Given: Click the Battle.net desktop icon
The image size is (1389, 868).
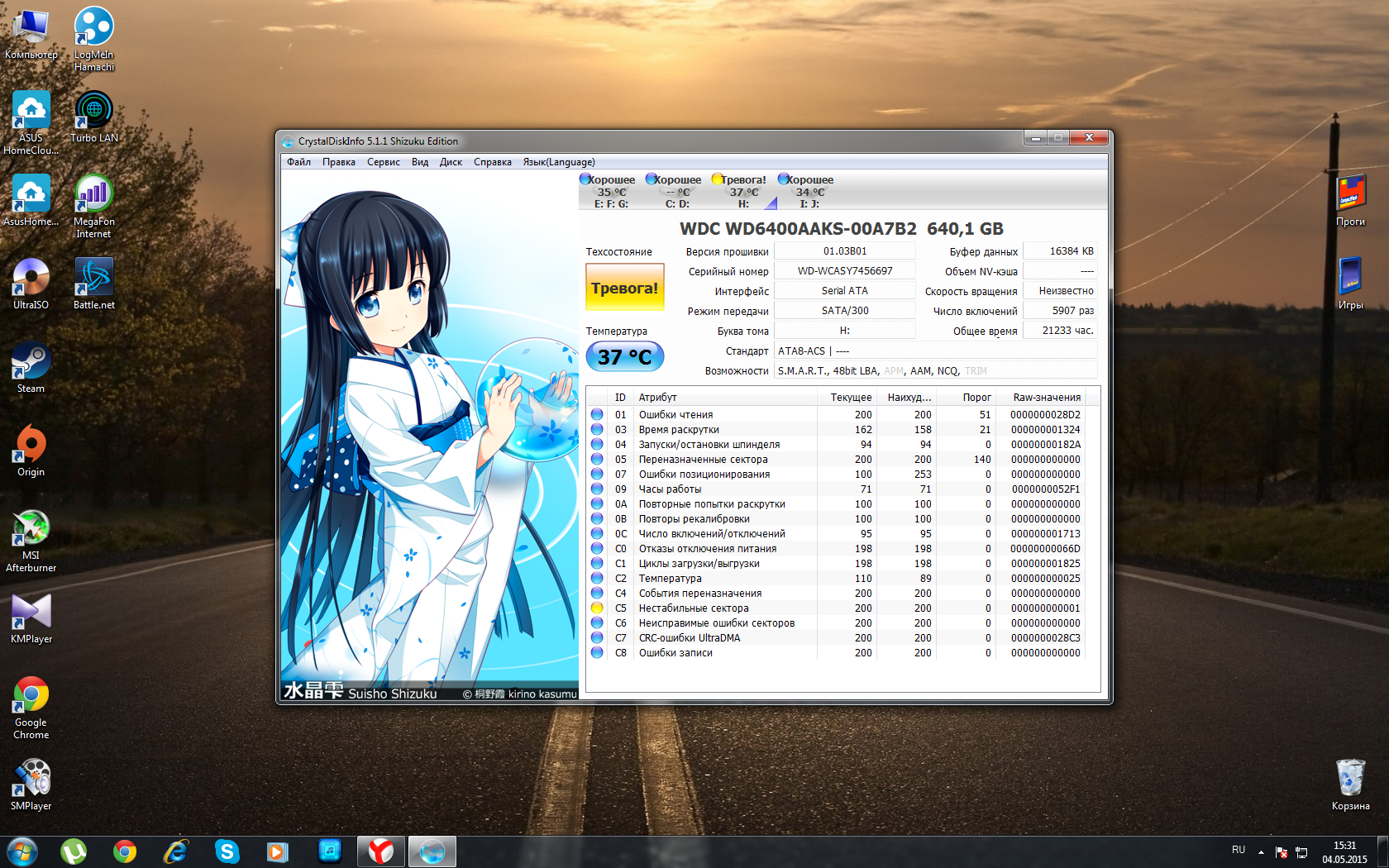Looking at the screenshot, I should coord(94,284).
